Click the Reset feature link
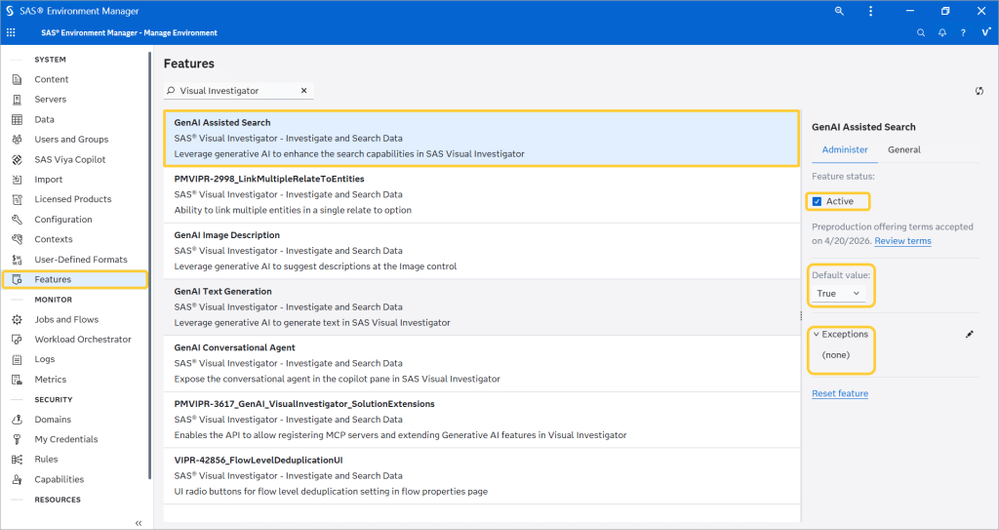Screen dimensions: 999x530 coord(840,394)
